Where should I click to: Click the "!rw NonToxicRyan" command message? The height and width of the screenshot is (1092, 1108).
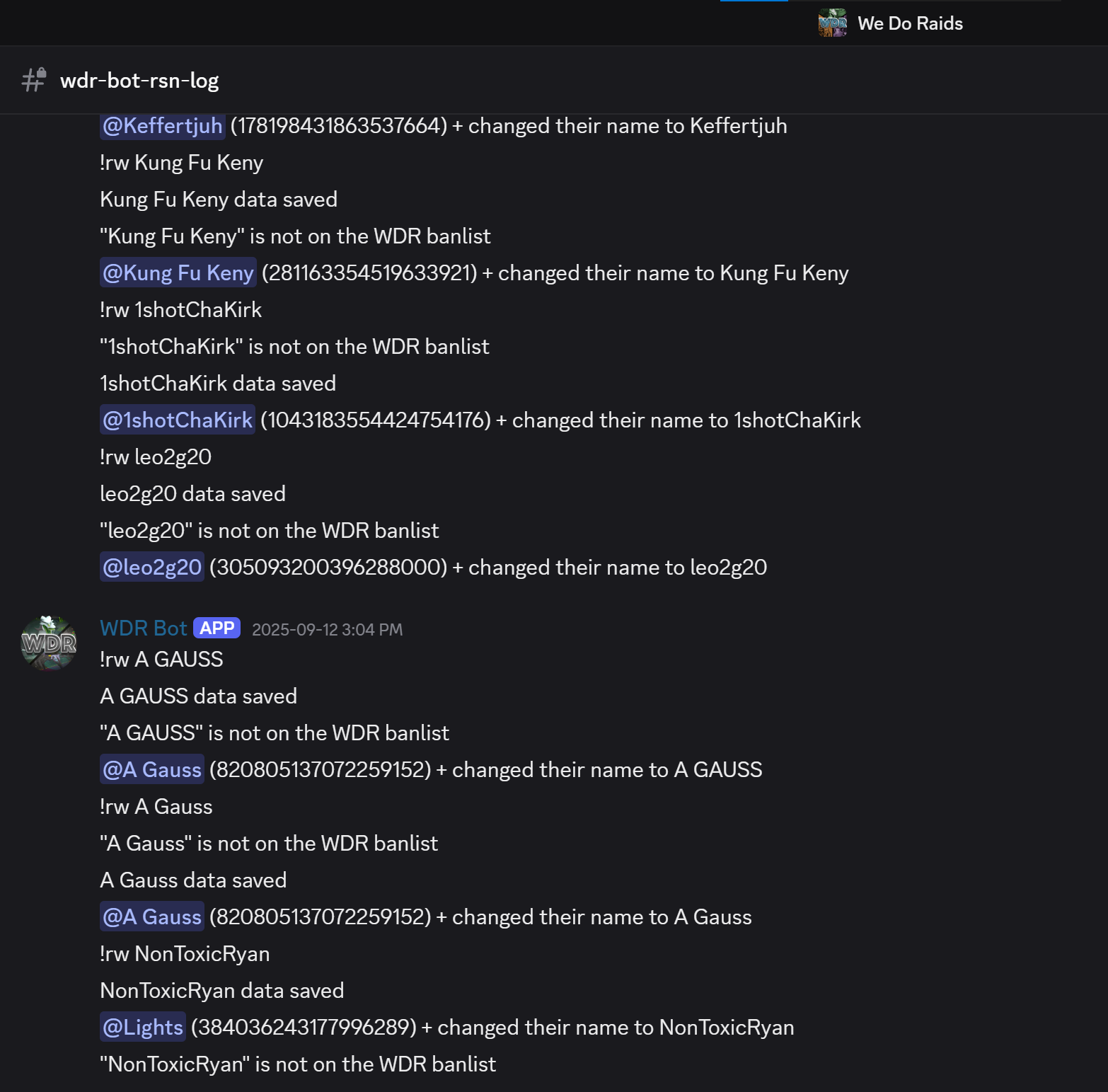(185, 954)
